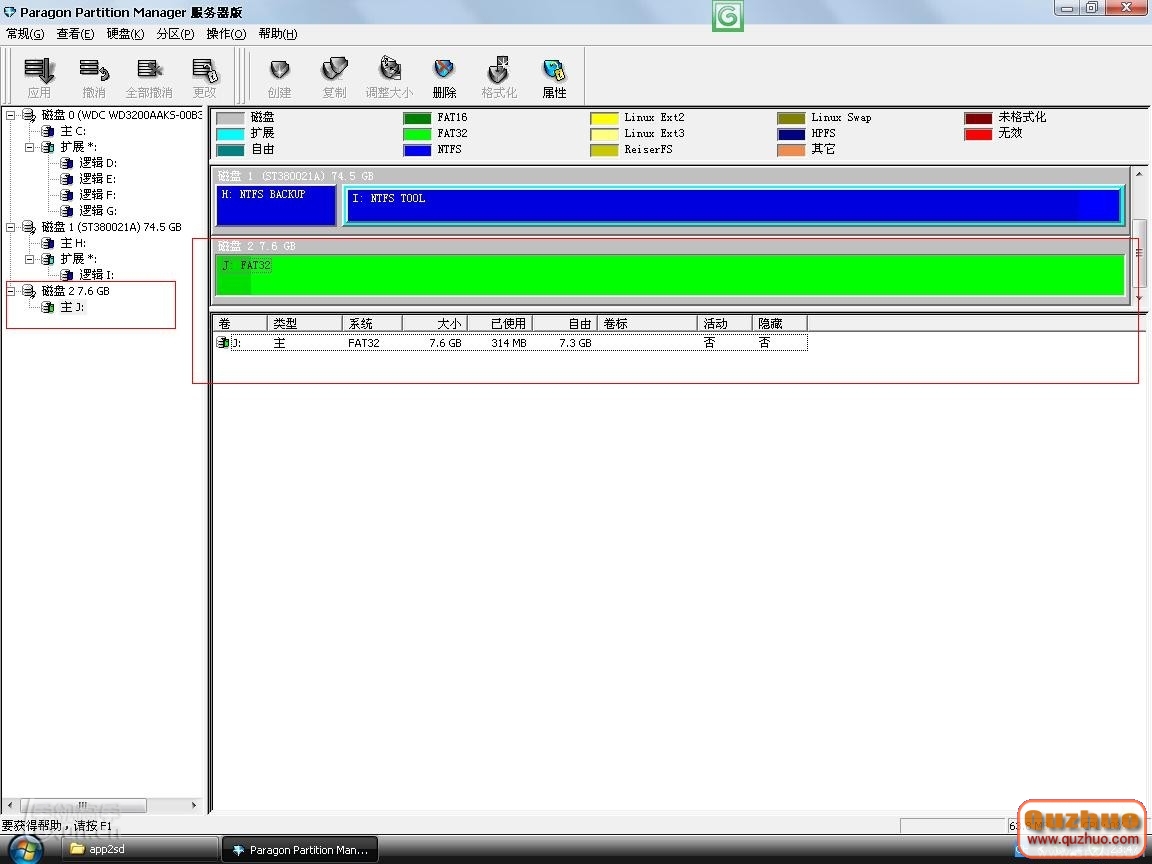Collapse the 磁盘 1 ST380021A tree node

click(x=11, y=227)
